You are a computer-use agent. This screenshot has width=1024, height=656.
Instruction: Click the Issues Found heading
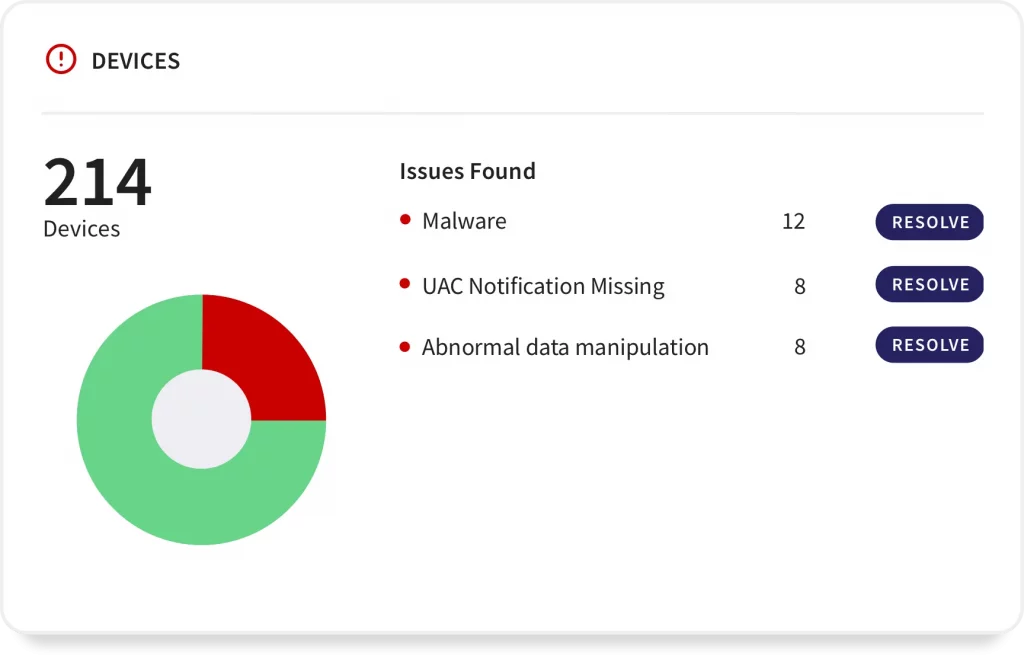pos(467,171)
